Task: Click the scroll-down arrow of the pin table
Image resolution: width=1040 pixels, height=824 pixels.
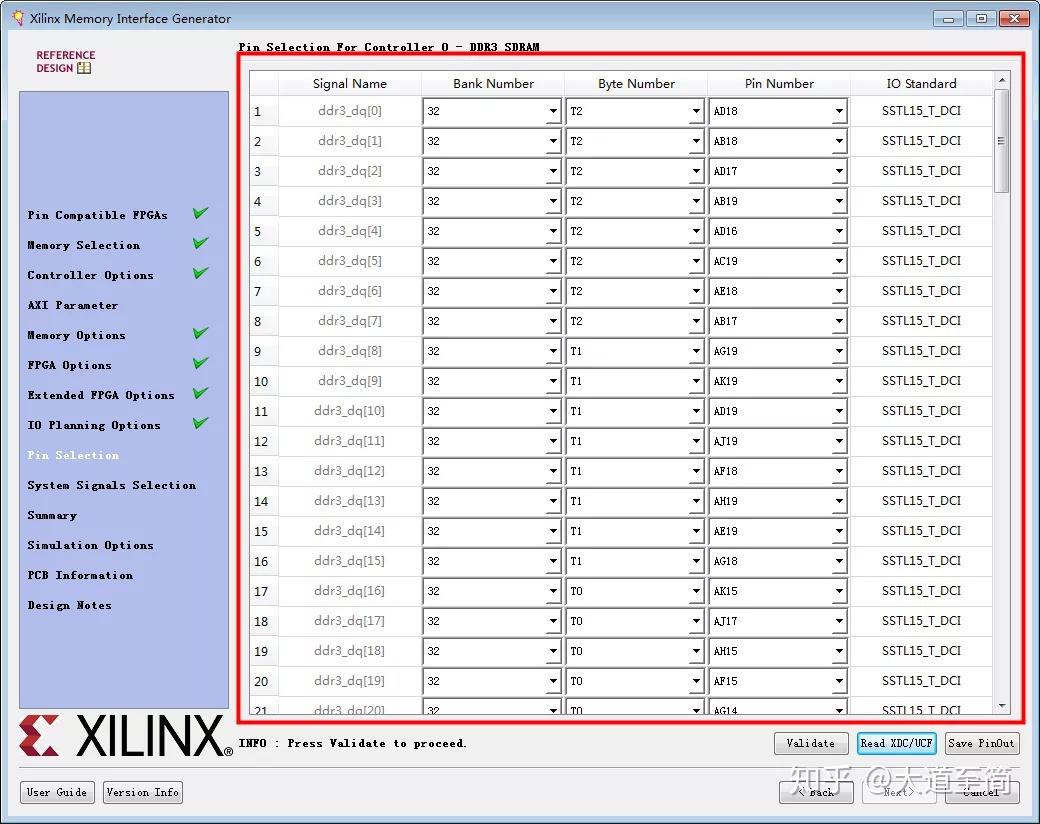Action: tap(1000, 705)
